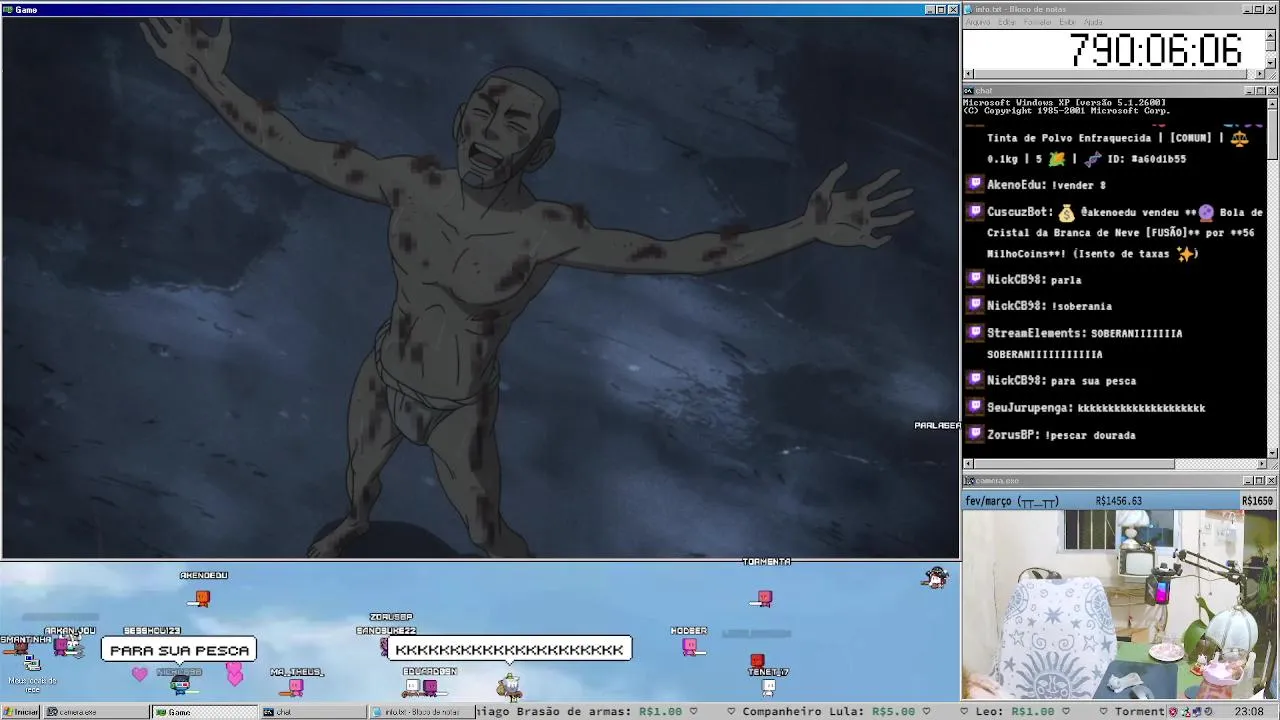Image resolution: width=1280 pixels, height=720 pixels.
Task: Click the Twitch badge next to SeuJurupenga
Action: [975, 407]
